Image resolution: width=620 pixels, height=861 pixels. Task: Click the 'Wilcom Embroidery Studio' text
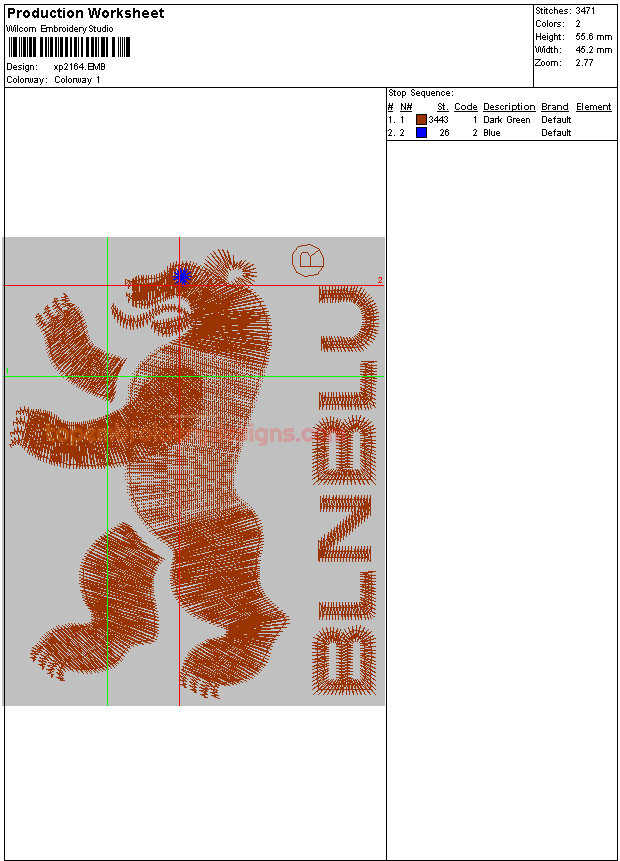(60, 29)
